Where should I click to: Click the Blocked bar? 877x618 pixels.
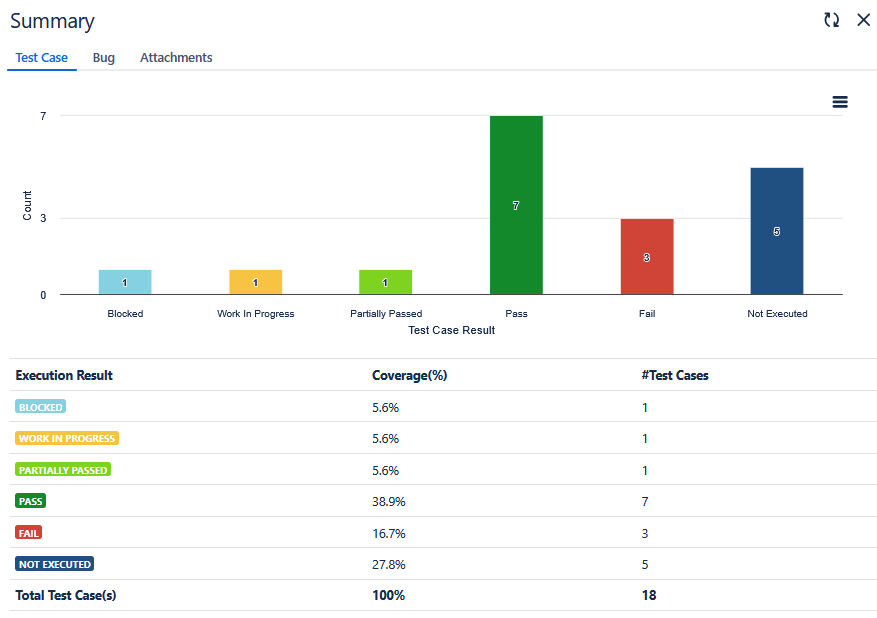tap(125, 281)
